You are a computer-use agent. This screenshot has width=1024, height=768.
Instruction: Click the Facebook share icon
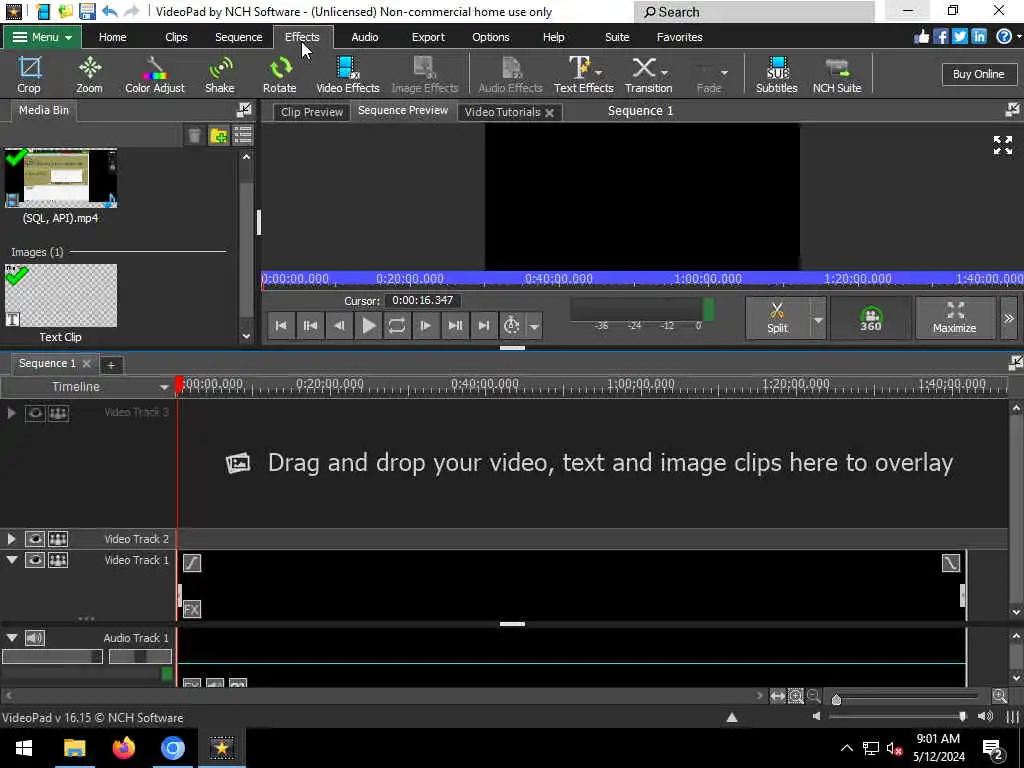pos(940,37)
